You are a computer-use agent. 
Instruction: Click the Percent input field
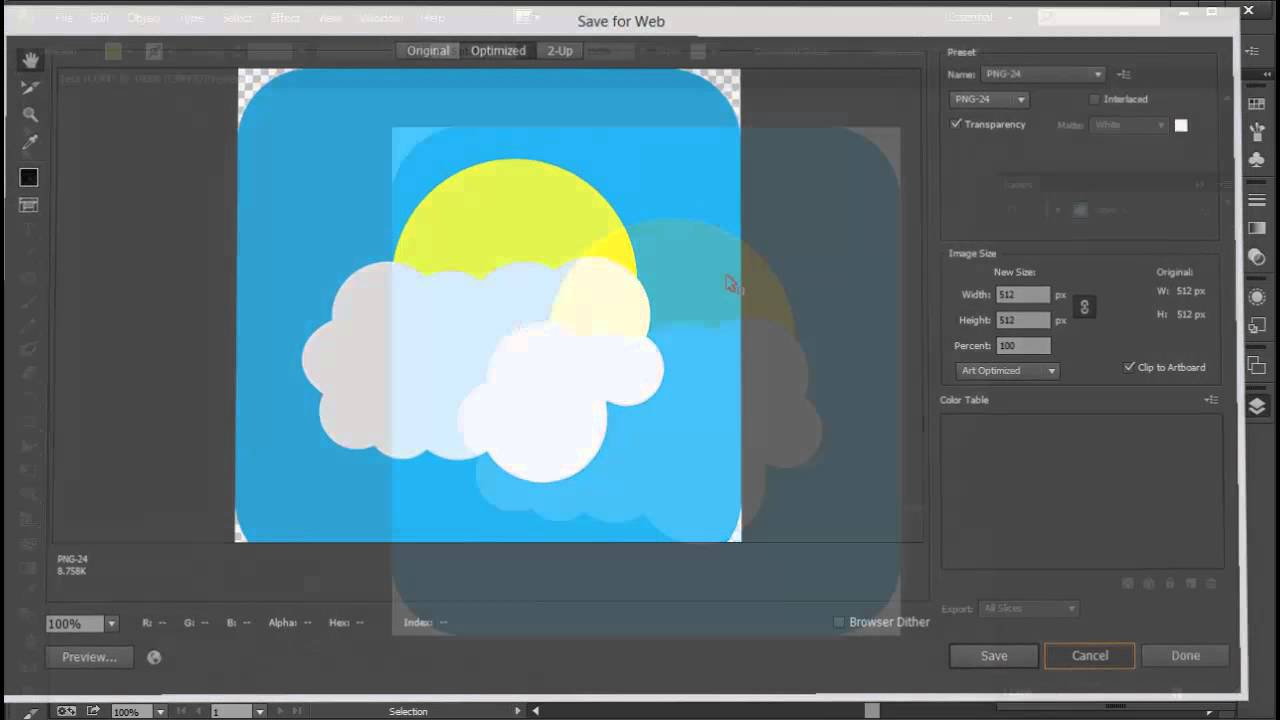pos(1023,345)
